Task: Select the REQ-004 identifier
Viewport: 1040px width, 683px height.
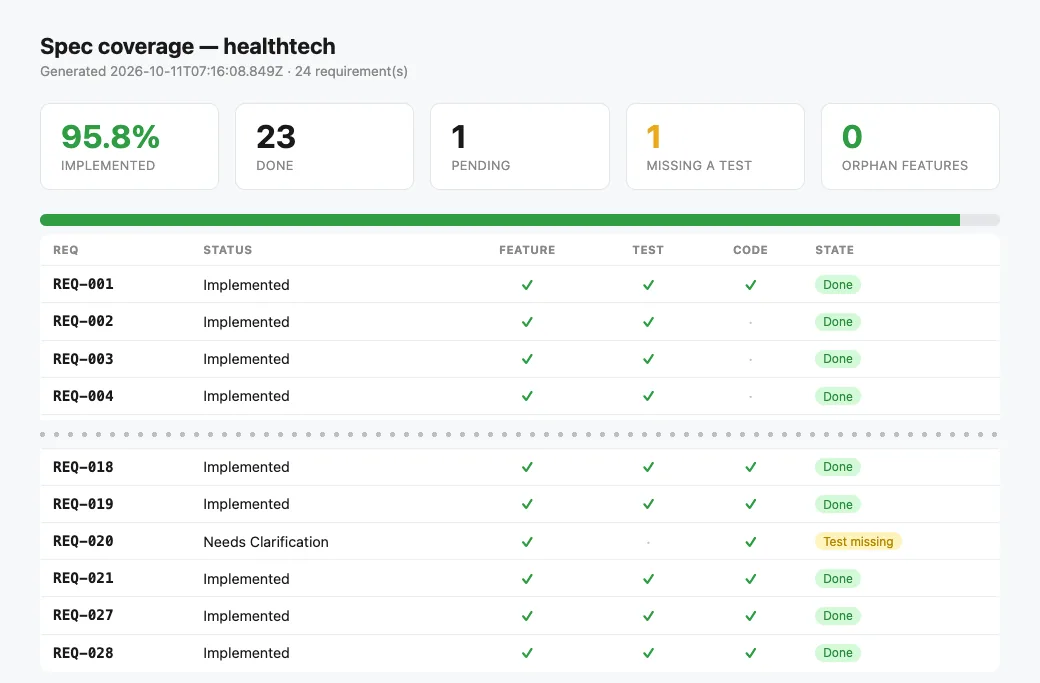Action: click(x=83, y=396)
